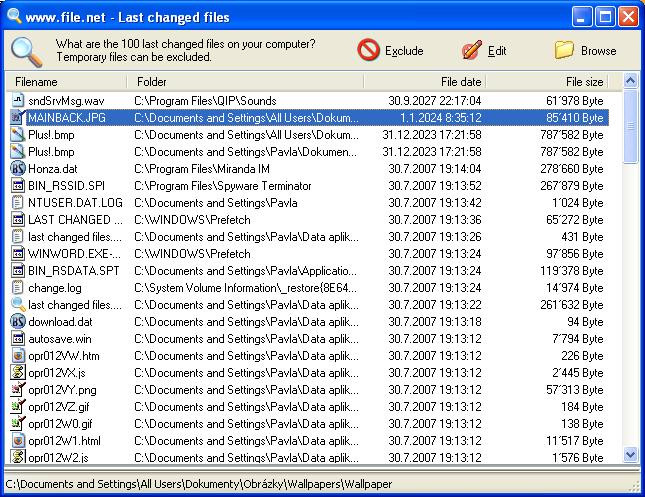Click the icon of BIN_RSSID.SPI
This screenshot has height=497, width=645.
coord(18,186)
